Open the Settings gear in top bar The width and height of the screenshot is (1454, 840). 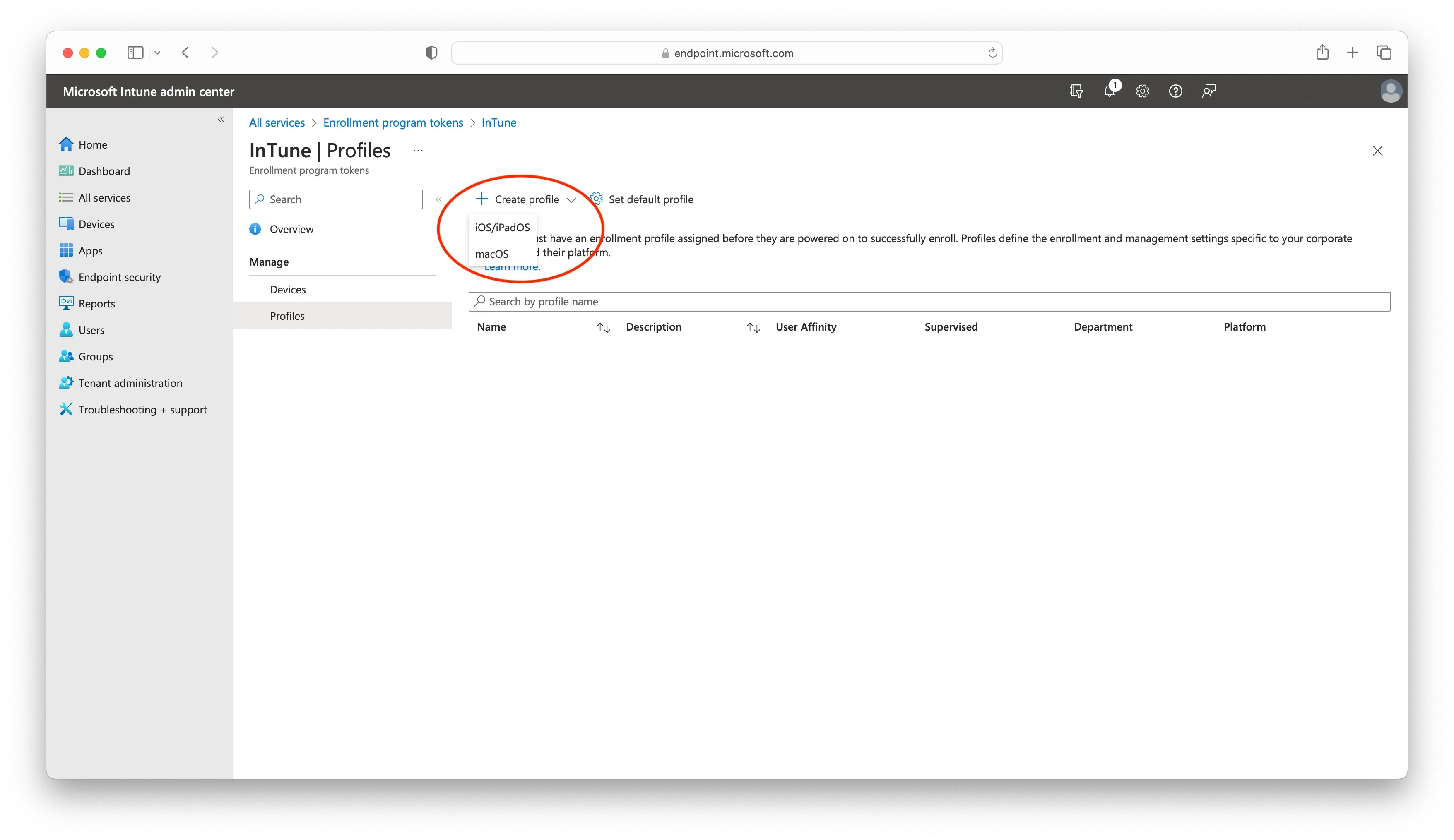pyautogui.click(x=1142, y=91)
